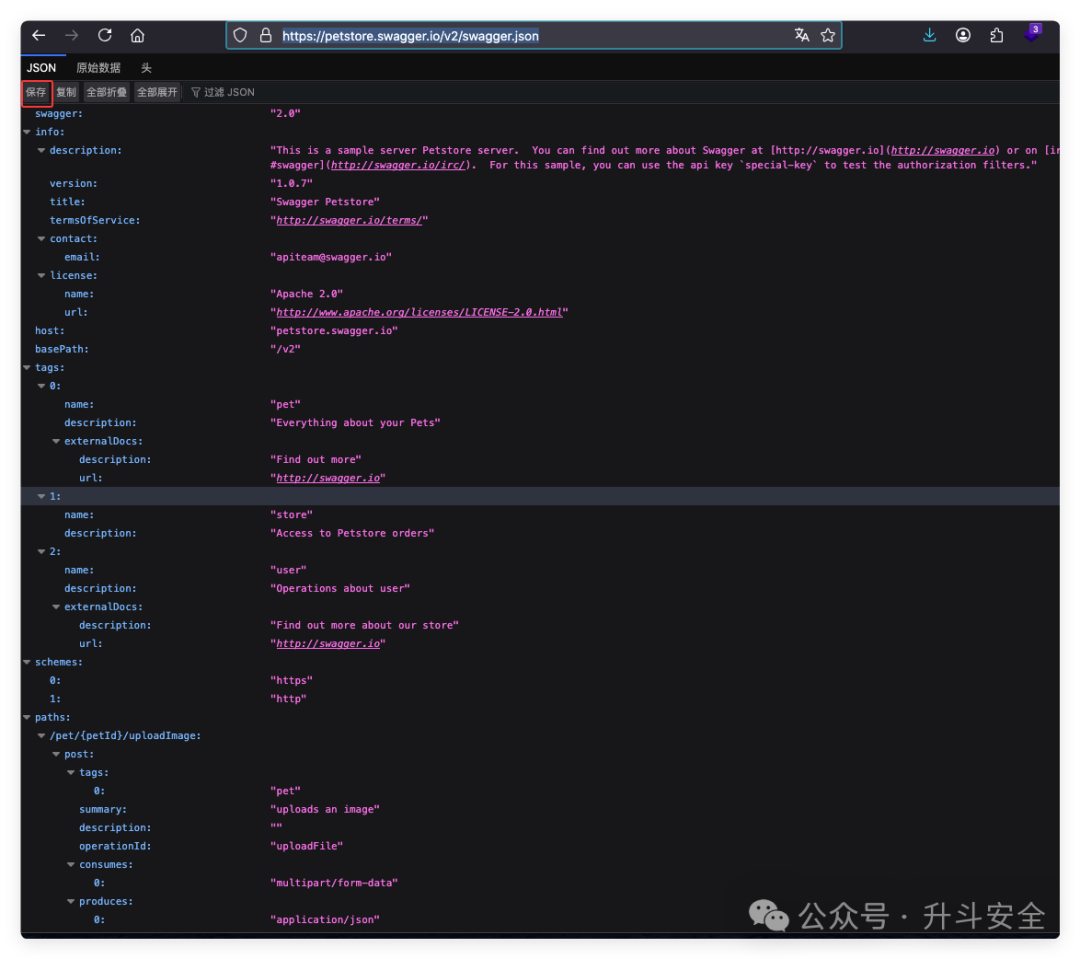The image size is (1080, 959).
Task: Select "Operations about user" value
Action: pos(340,588)
